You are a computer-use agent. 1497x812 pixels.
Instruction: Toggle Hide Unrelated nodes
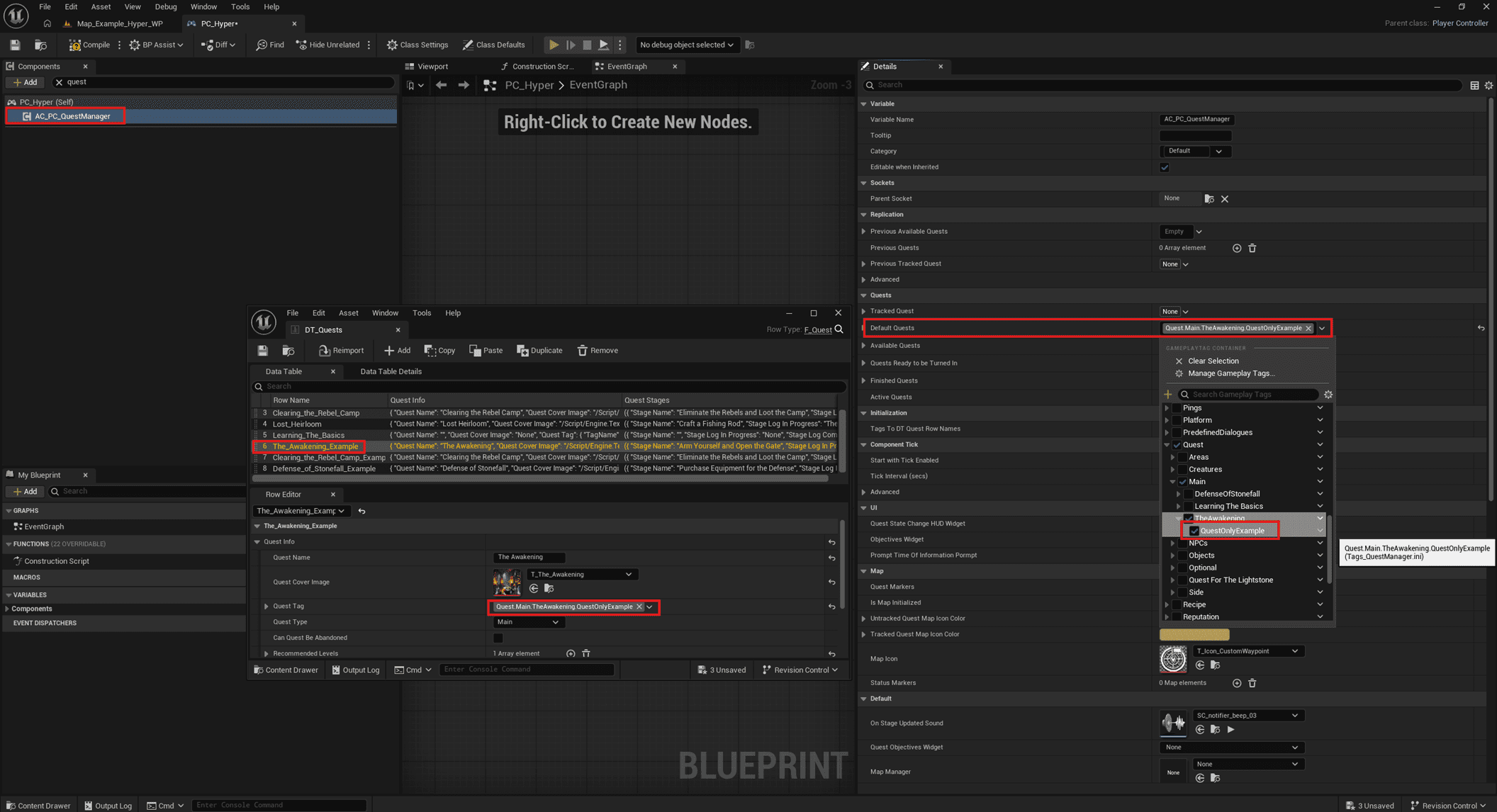(327, 45)
